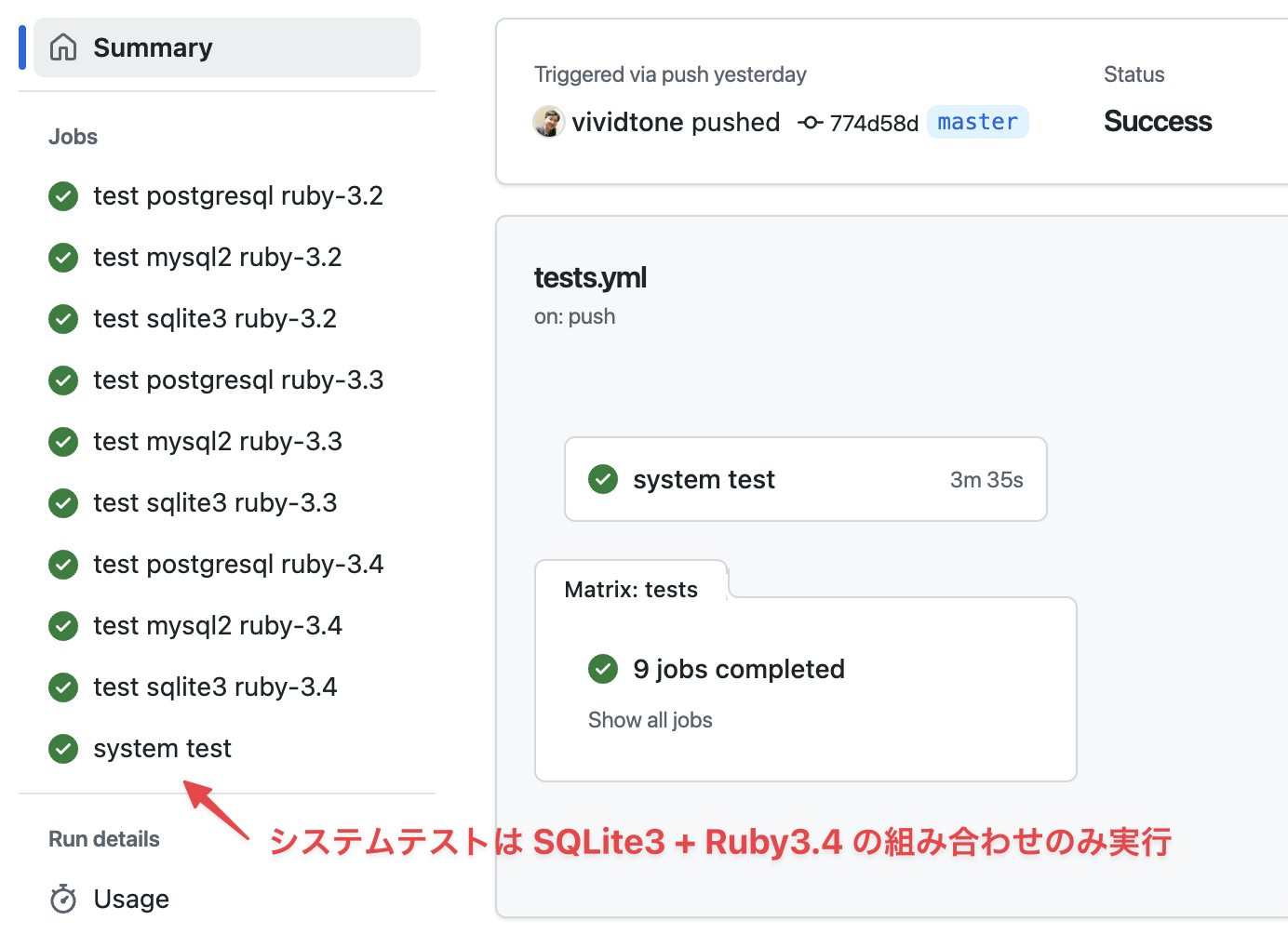Screen dimensions: 1288x934
Task: Open job test sqlite3 ruby-3.4
Action: click(x=214, y=687)
